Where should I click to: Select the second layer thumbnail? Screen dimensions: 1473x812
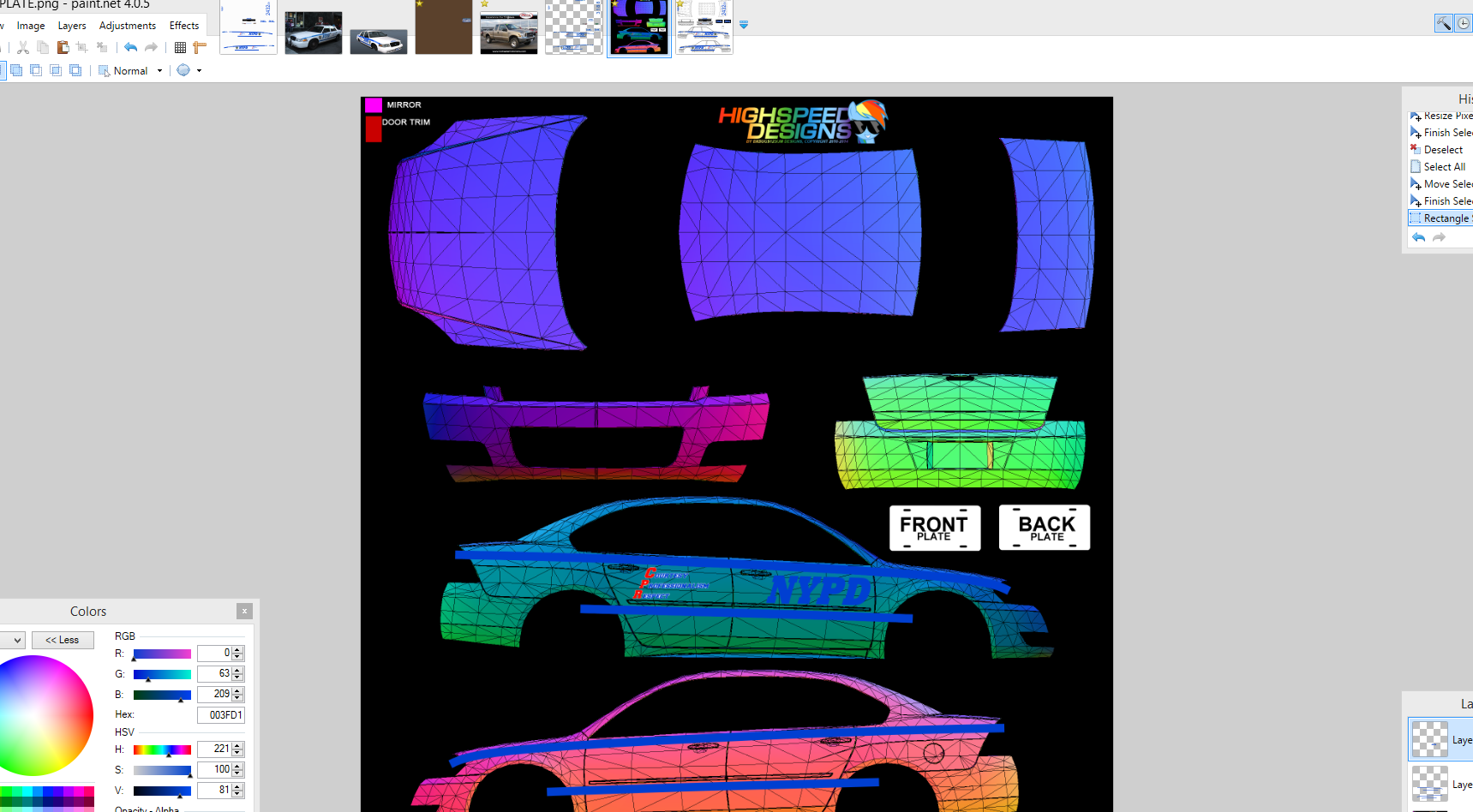(1429, 784)
